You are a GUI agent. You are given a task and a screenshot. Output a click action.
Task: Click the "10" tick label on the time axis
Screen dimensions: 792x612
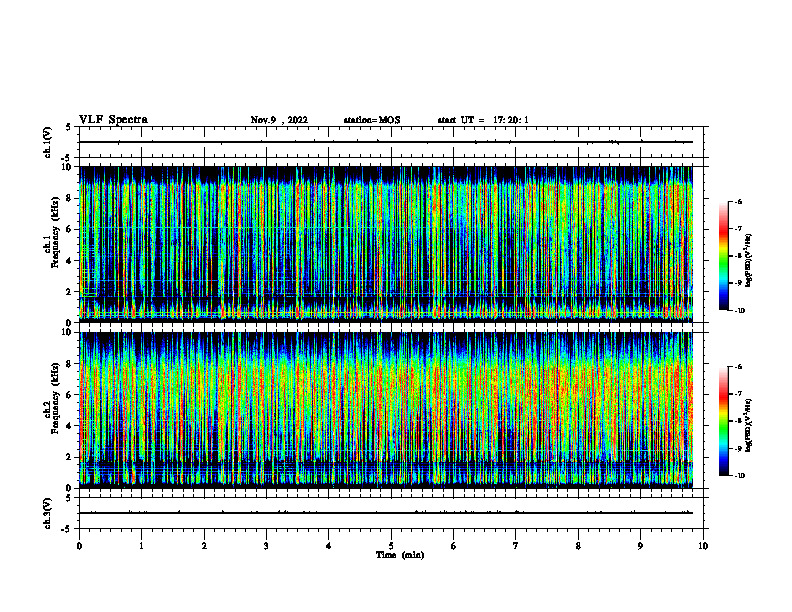703,546
